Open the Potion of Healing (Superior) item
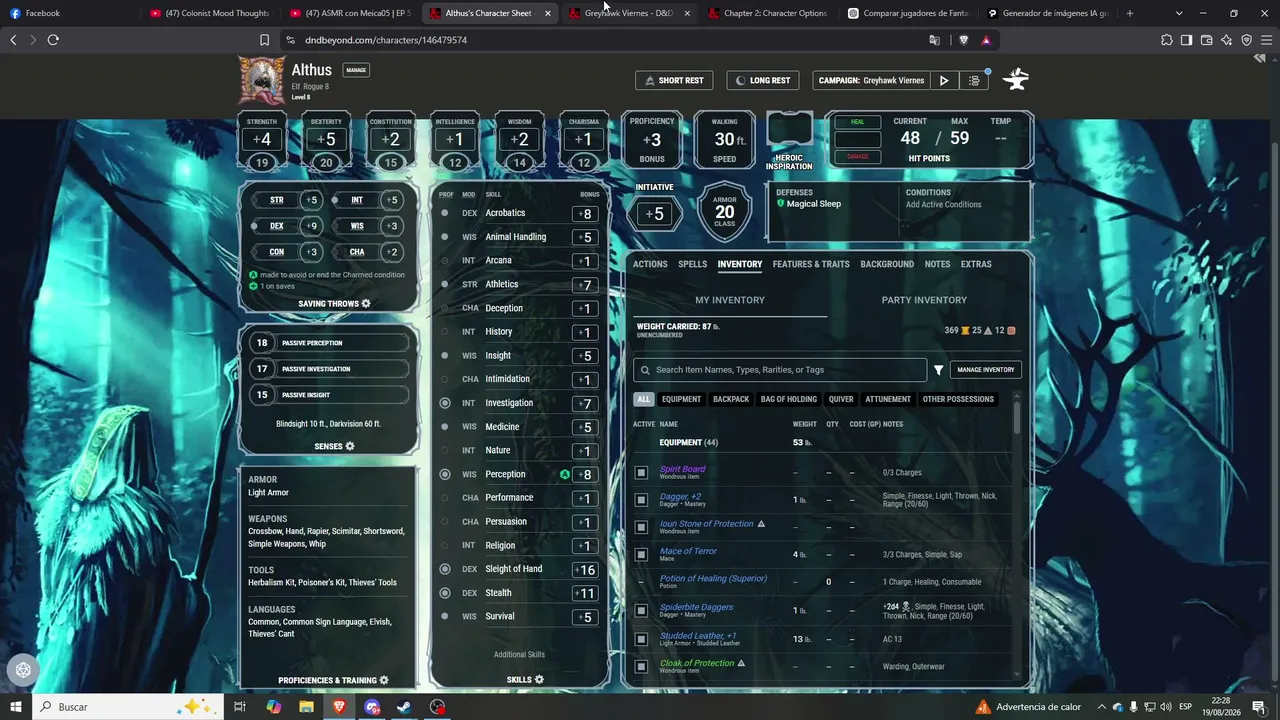 coord(713,578)
